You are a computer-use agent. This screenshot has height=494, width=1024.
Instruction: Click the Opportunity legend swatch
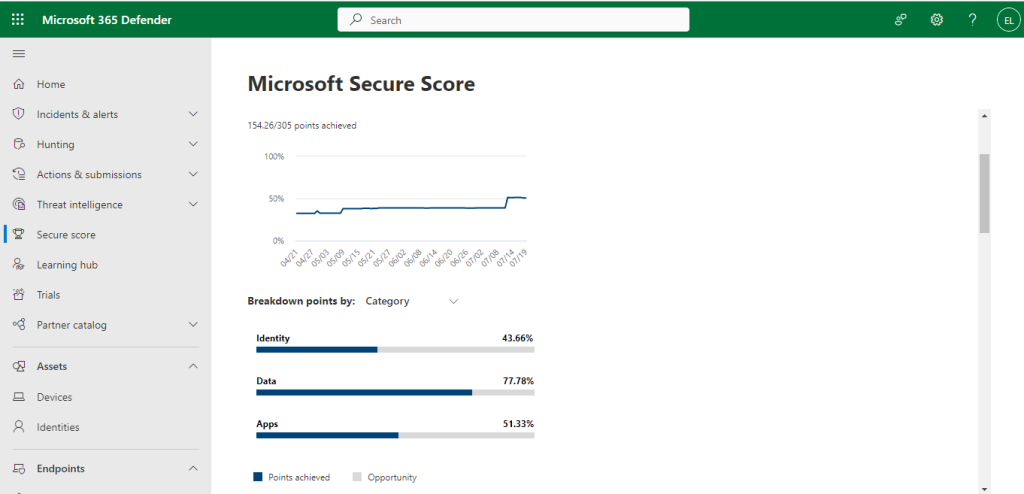pos(357,477)
